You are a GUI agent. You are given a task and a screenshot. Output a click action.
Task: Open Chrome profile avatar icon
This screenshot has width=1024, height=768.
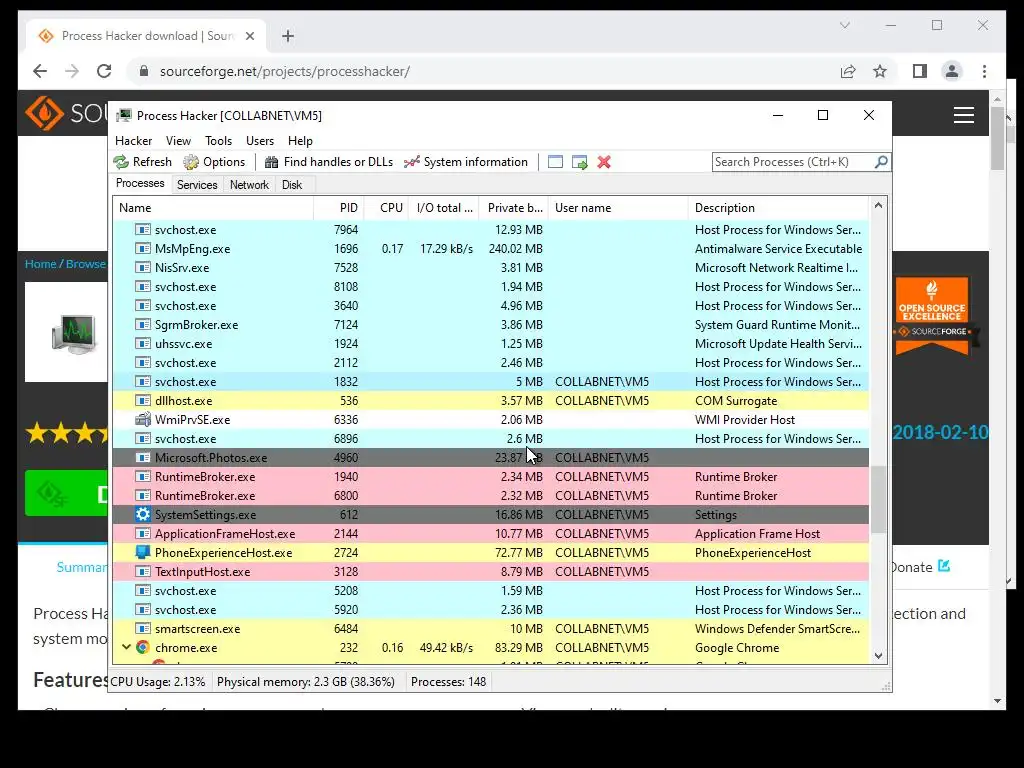pos(952,71)
